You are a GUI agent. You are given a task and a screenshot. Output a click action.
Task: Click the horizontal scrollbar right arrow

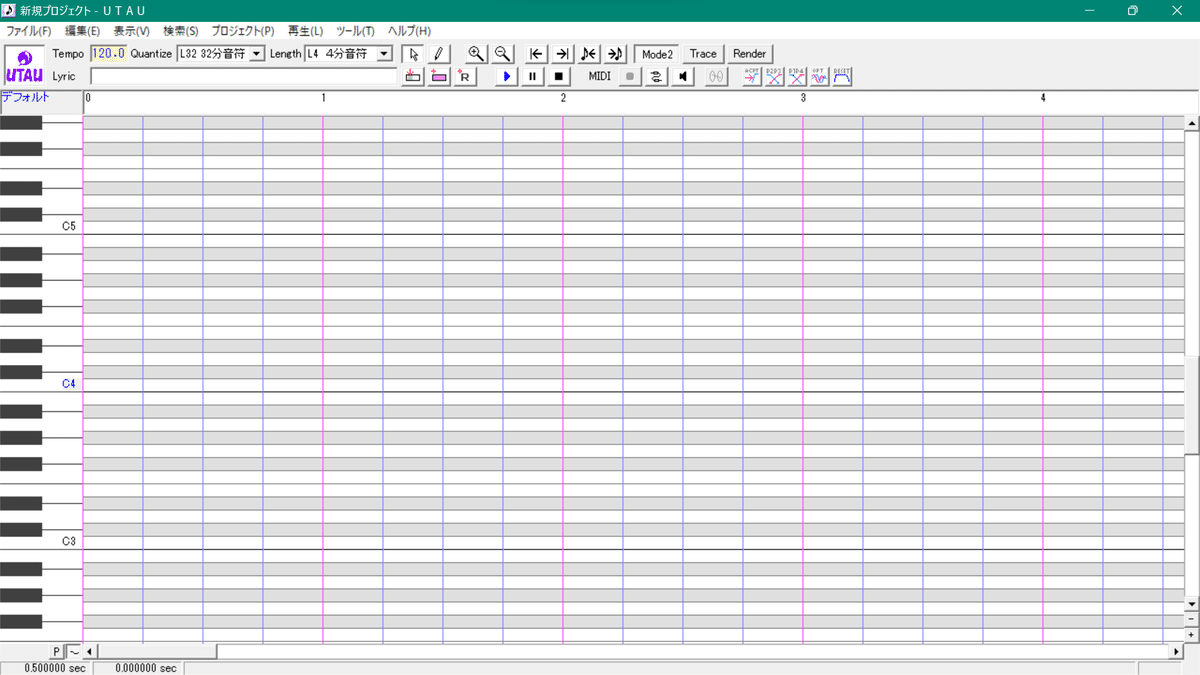pyautogui.click(x=1176, y=652)
